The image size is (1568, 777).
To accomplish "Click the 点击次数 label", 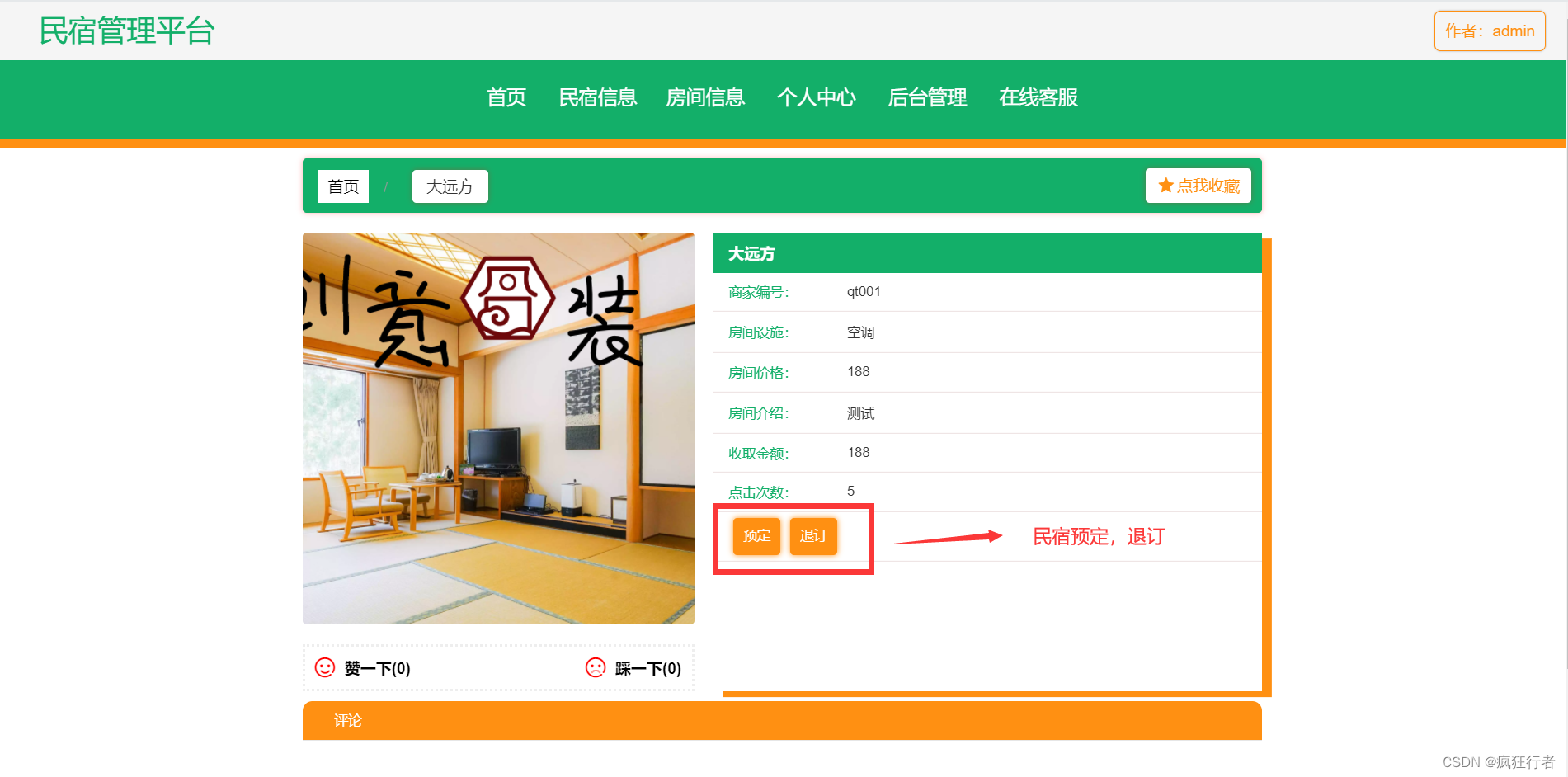I will pyautogui.click(x=759, y=492).
